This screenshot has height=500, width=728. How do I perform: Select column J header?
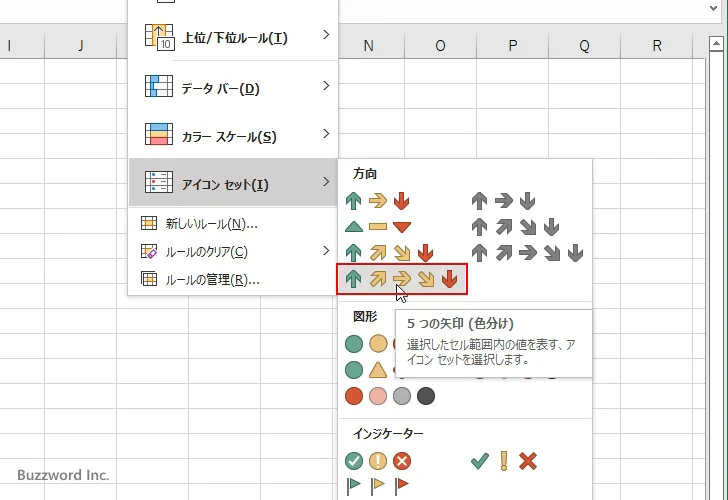click(x=81, y=46)
